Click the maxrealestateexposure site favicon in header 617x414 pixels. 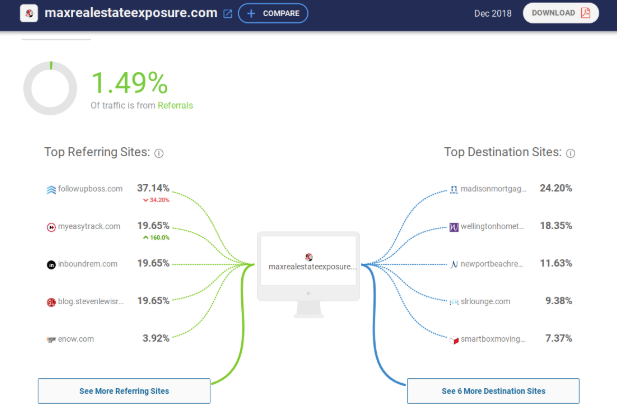click(x=30, y=13)
